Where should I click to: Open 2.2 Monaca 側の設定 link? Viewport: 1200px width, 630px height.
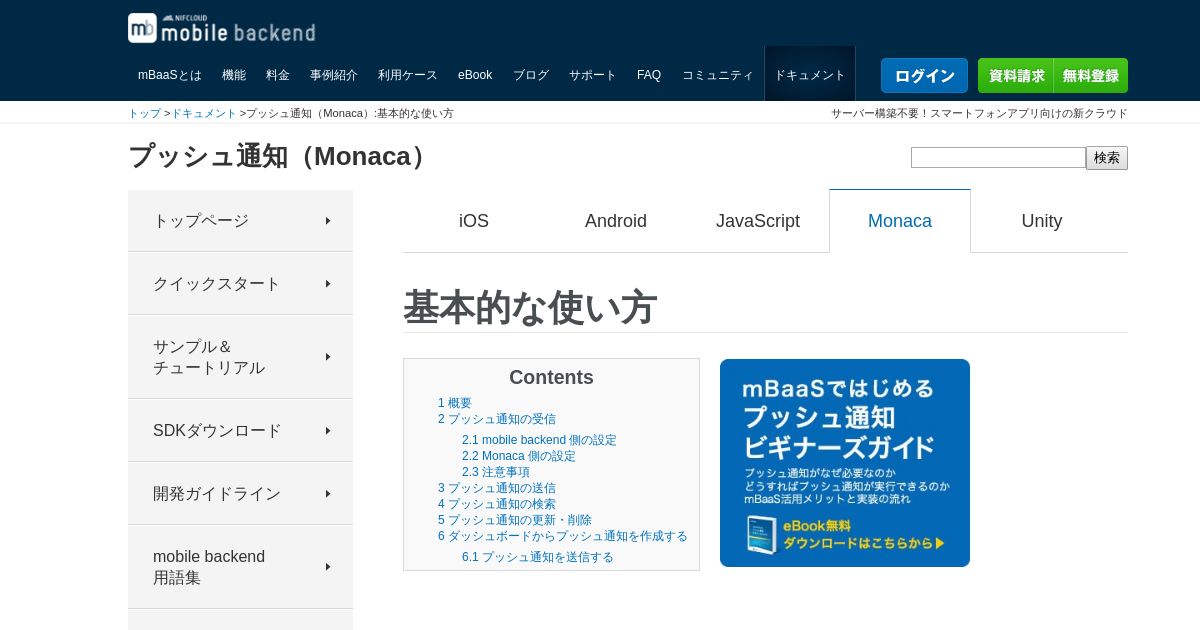[x=519, y=456]
